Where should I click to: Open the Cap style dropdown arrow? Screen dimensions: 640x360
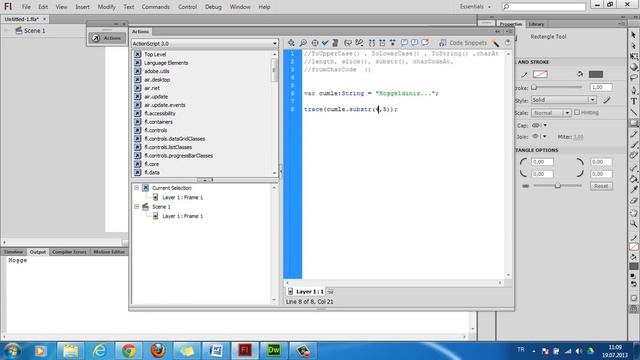545,125
